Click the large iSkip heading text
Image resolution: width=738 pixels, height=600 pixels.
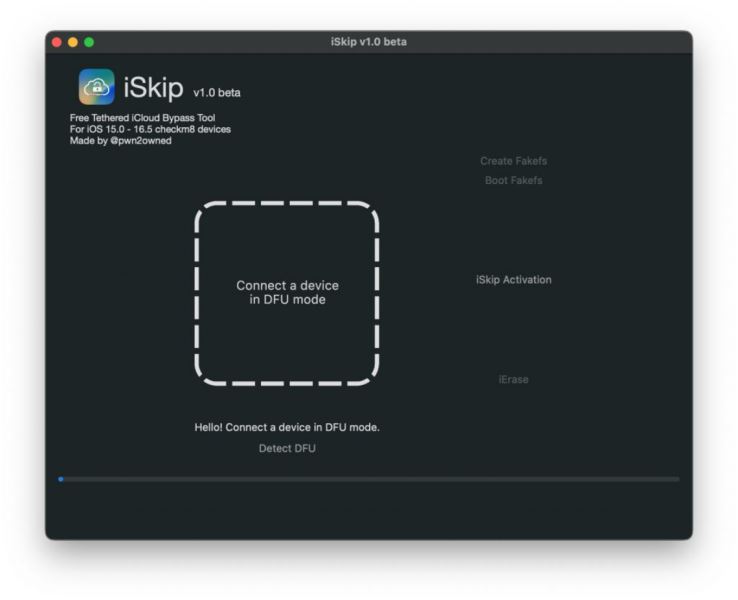coord(153,88)
